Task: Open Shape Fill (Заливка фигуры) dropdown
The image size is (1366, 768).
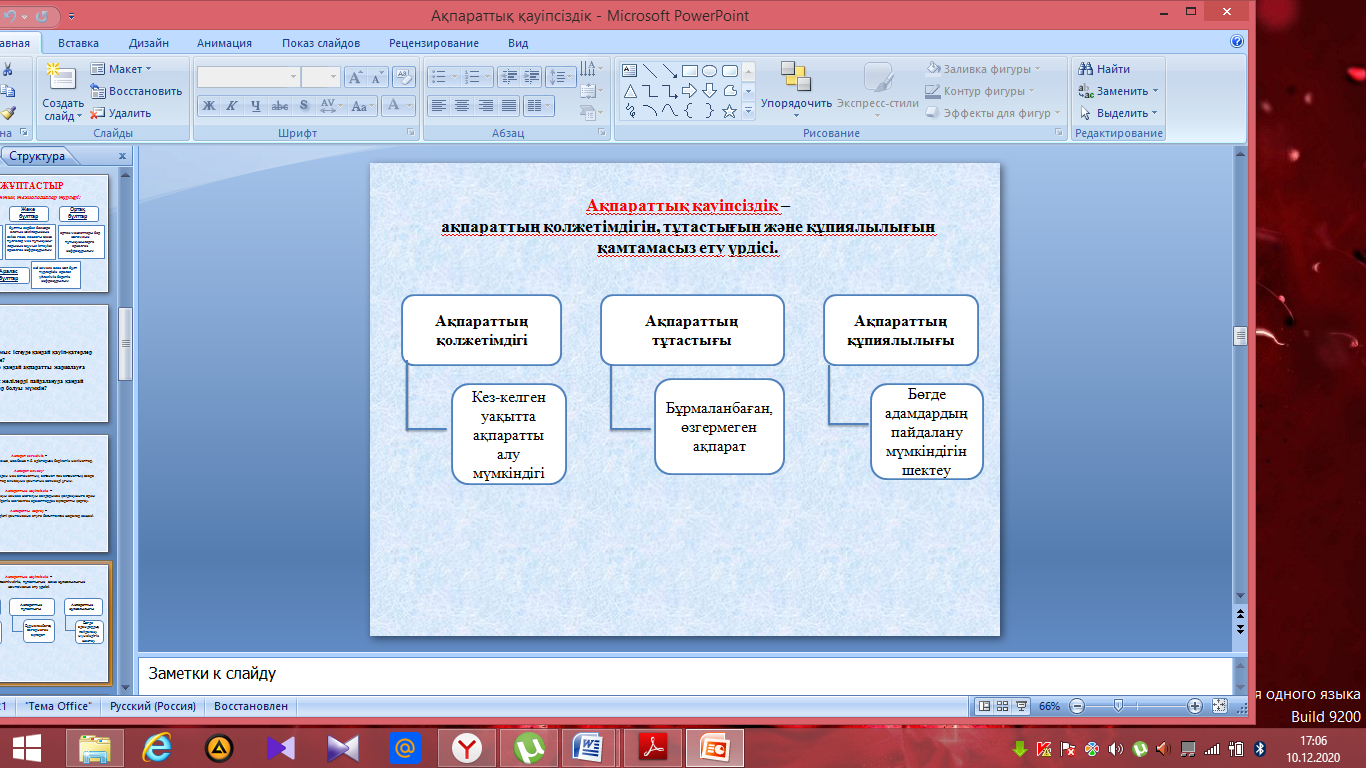Action: click(983, 69)
